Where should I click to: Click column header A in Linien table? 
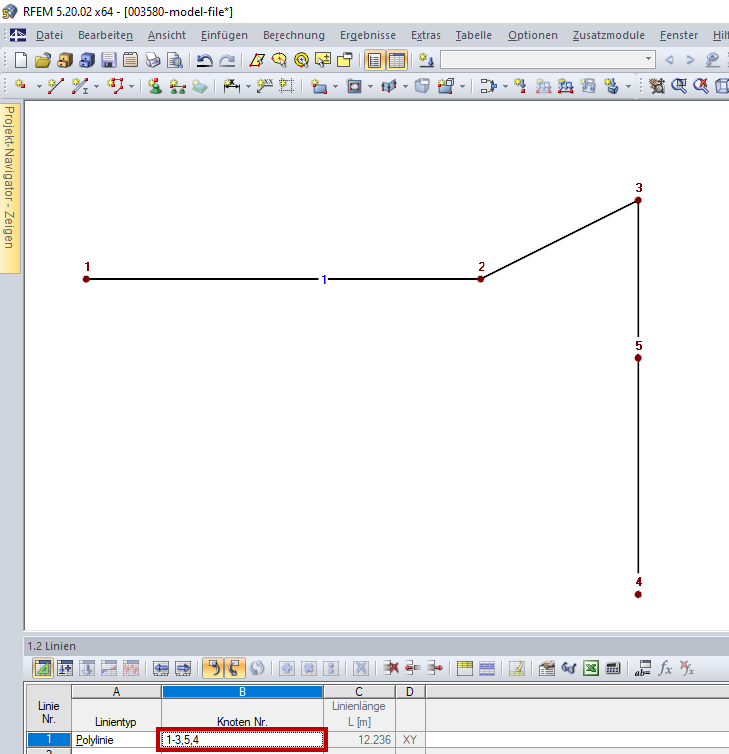click(x=116, y=691)
